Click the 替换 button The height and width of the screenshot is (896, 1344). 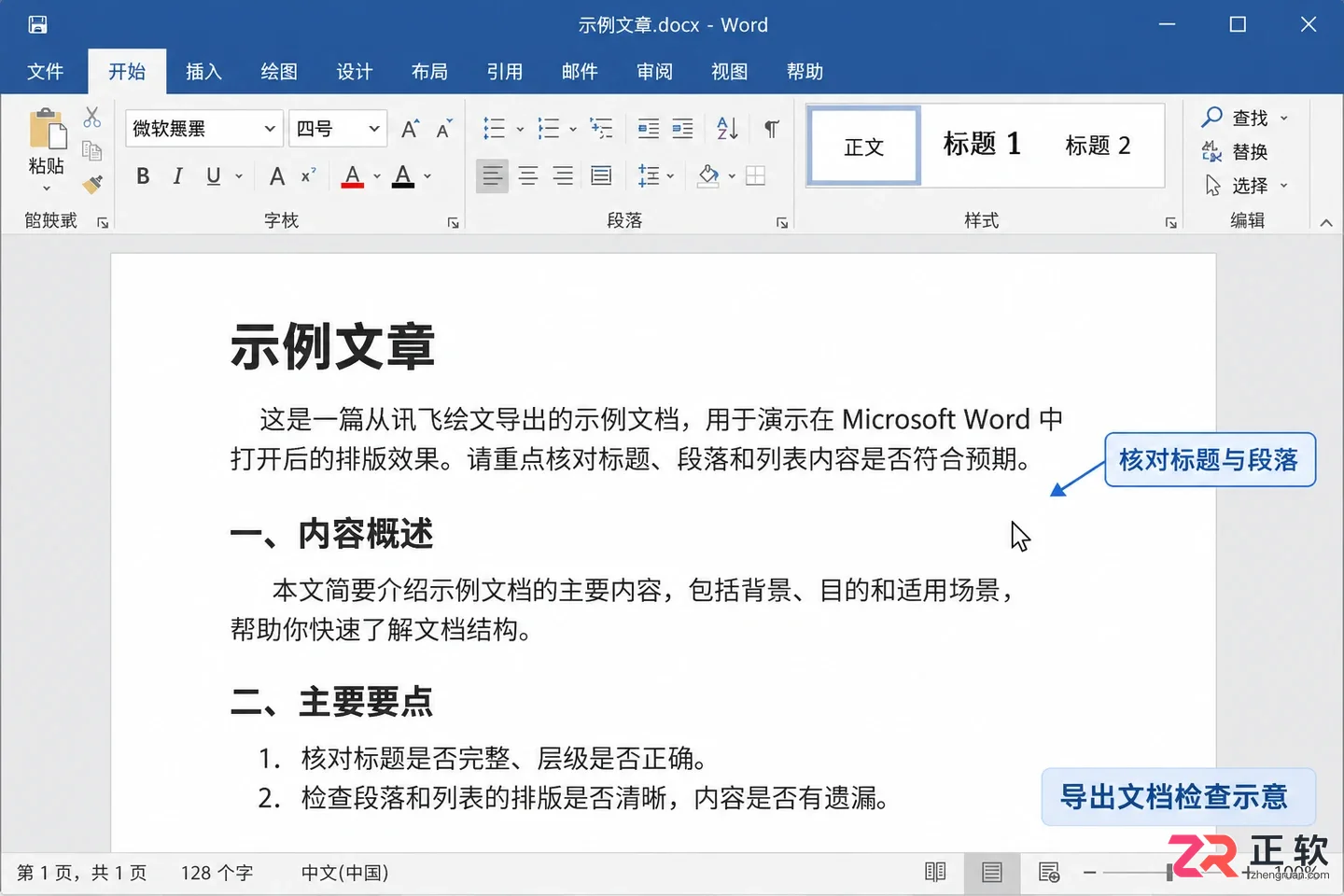click(1235, 151)
